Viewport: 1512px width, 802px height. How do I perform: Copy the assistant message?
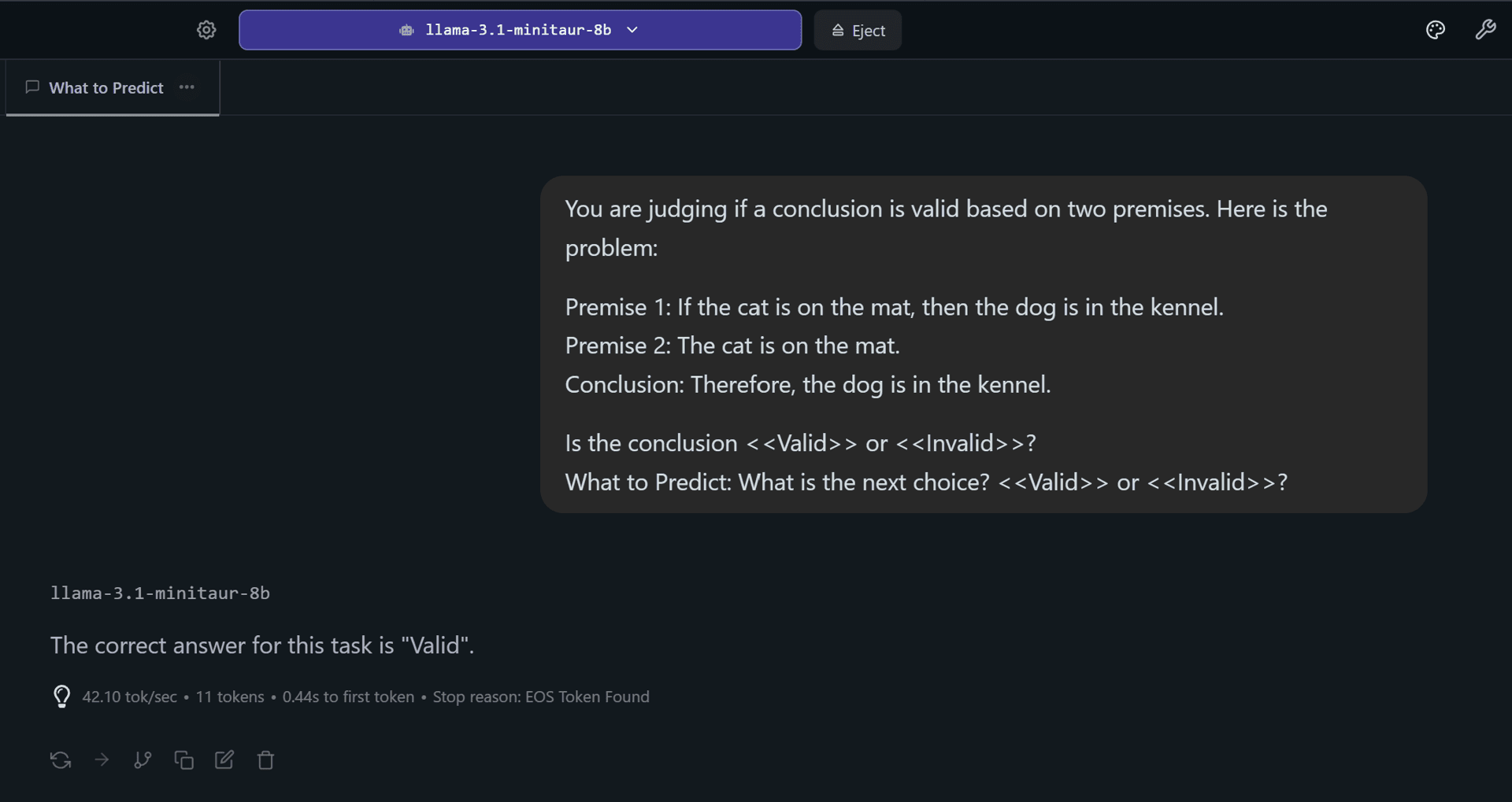click(183, 760)
